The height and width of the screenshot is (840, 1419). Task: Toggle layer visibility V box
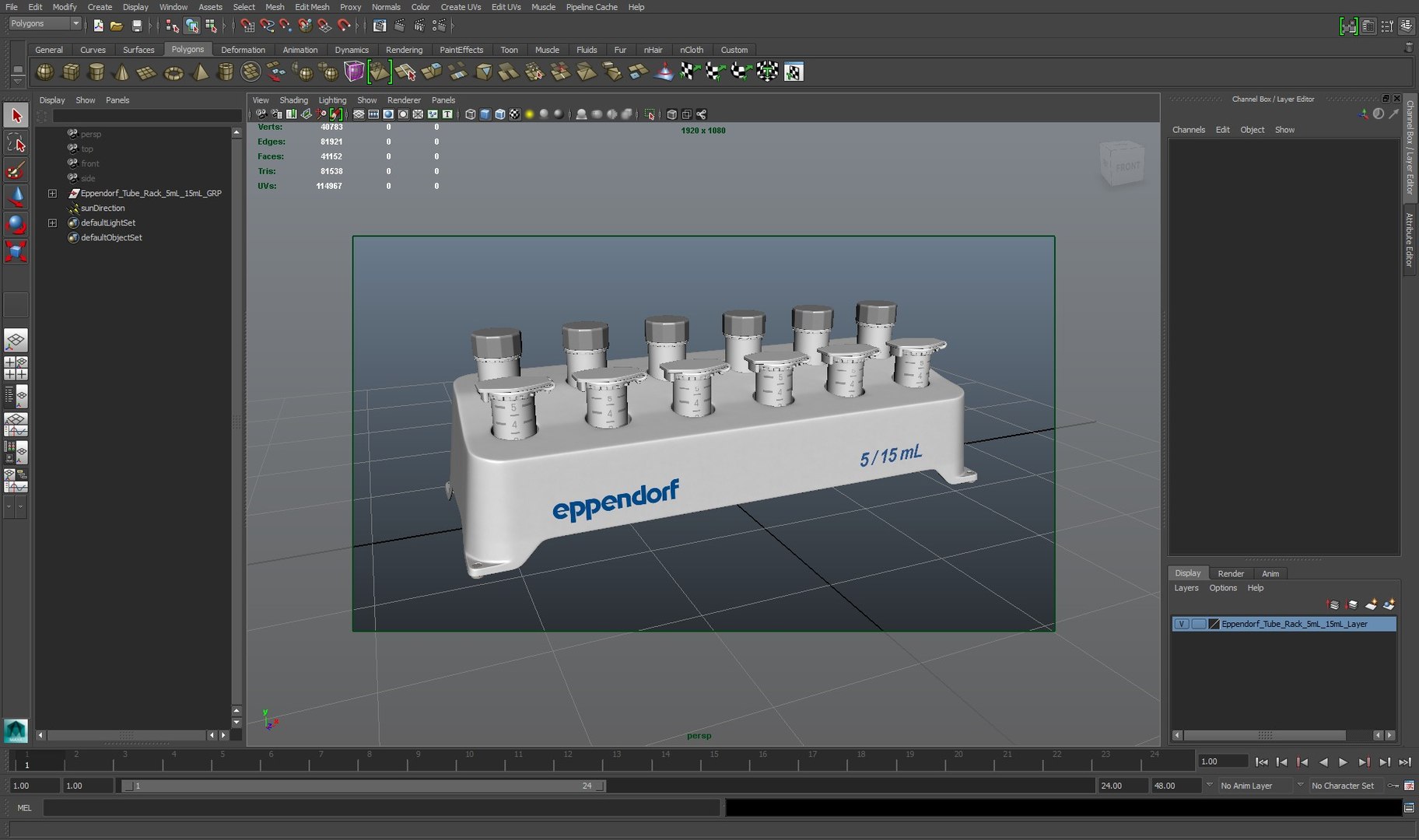click(1181, 624)
